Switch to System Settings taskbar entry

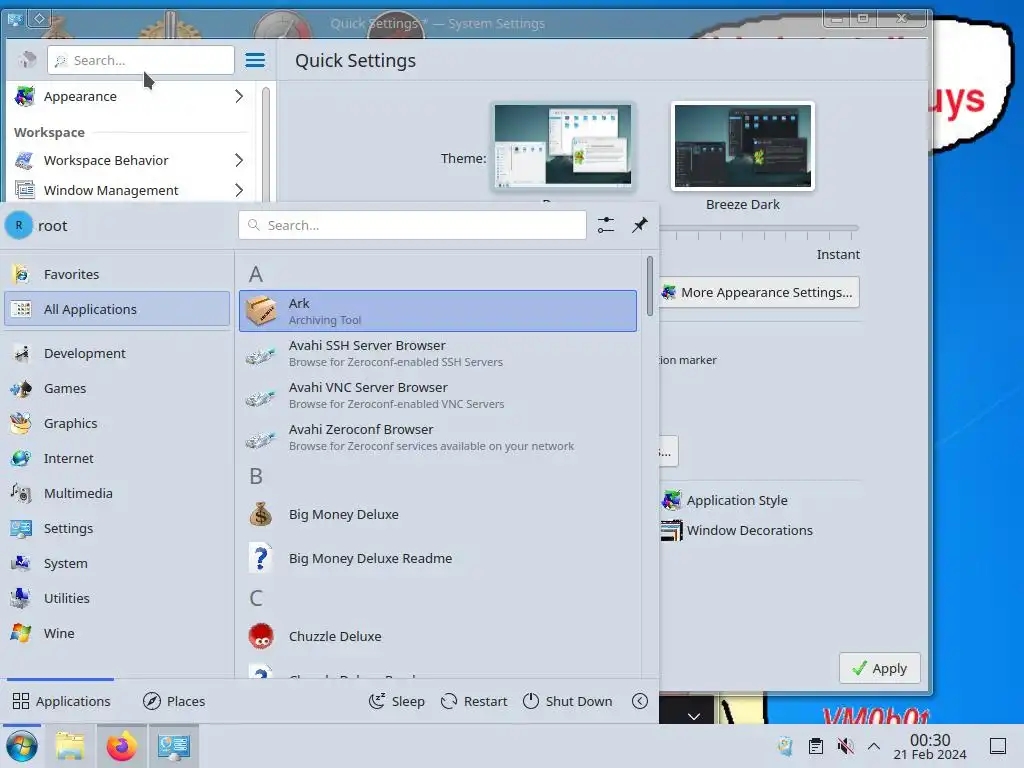pyautogui.click(x=174, y=746)
